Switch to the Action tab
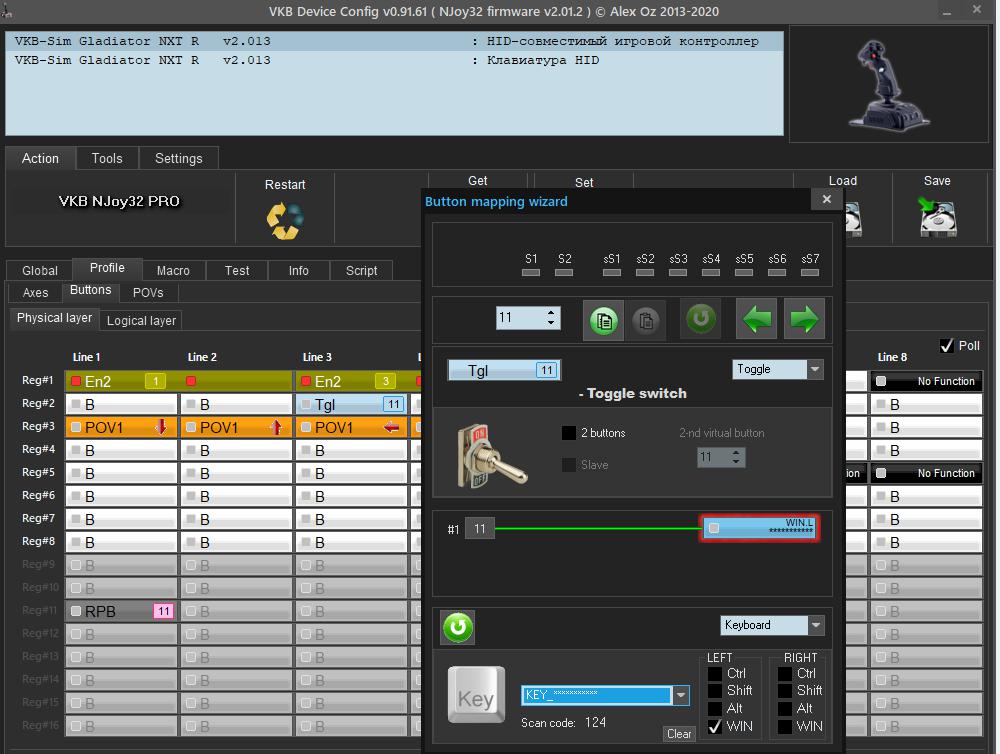The image size is (1000, 754). tap(40, 158)
